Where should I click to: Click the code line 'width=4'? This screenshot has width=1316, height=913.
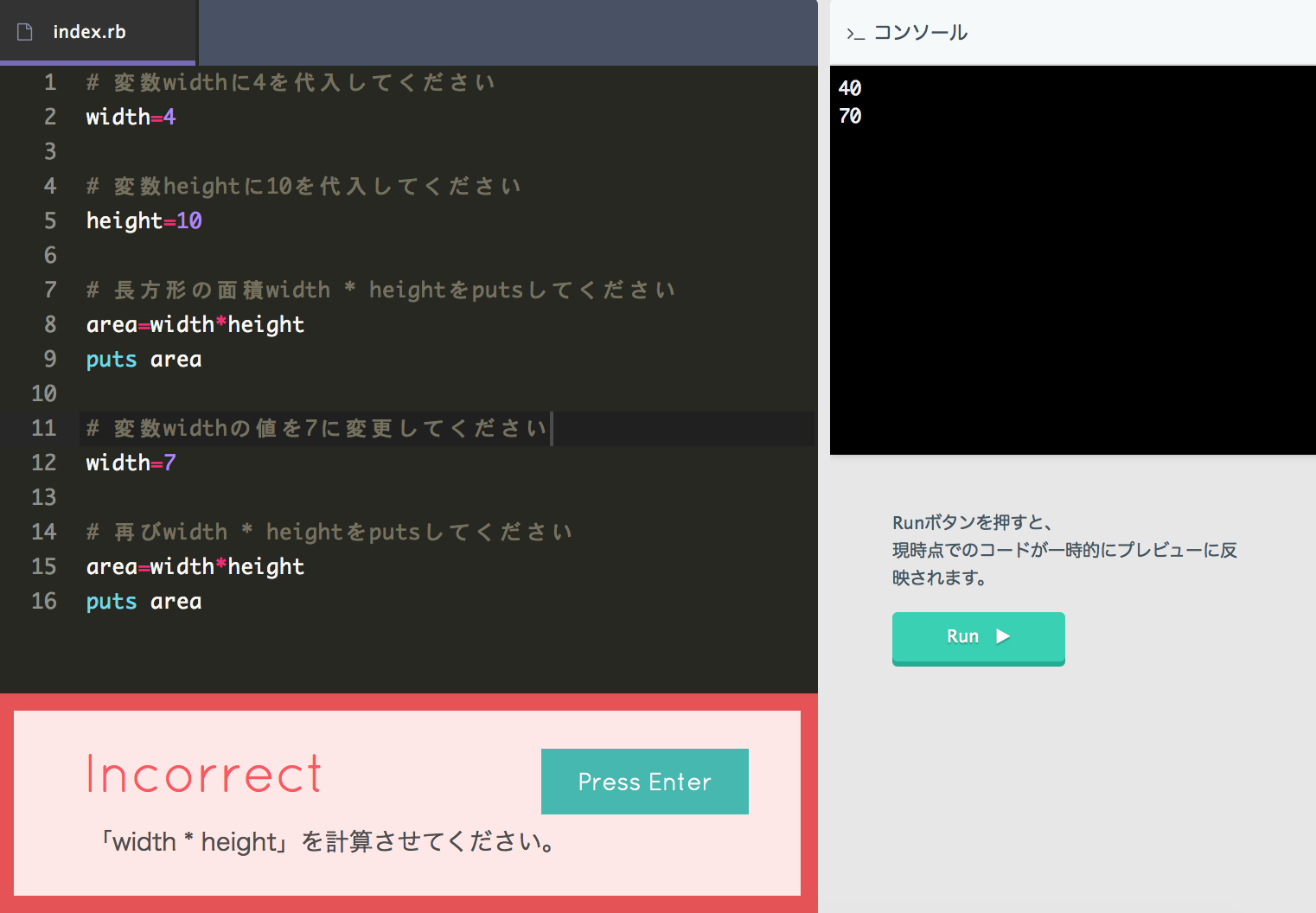pos(131,117)
